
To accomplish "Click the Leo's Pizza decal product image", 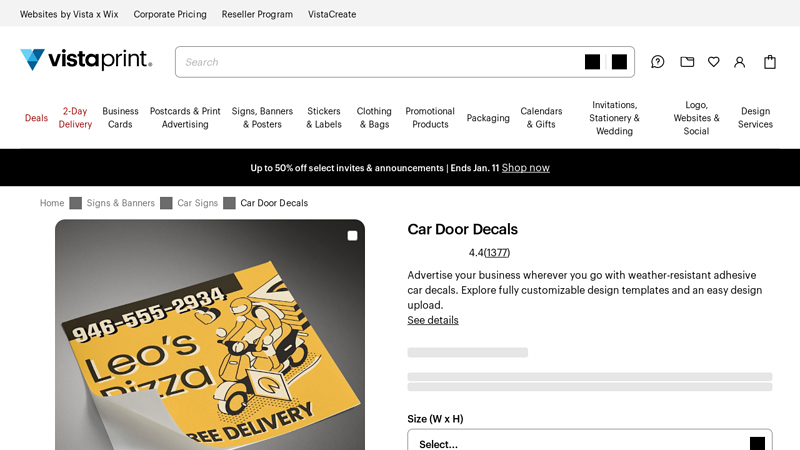I will [x=210, y=335].
